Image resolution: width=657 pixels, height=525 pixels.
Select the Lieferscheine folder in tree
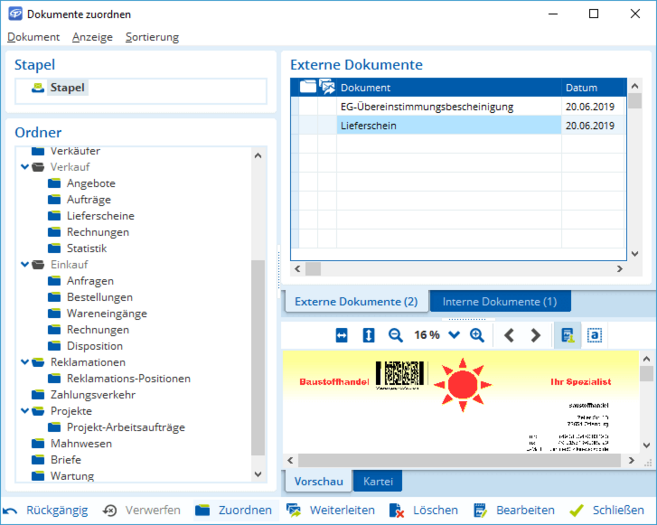coord(100,216)
